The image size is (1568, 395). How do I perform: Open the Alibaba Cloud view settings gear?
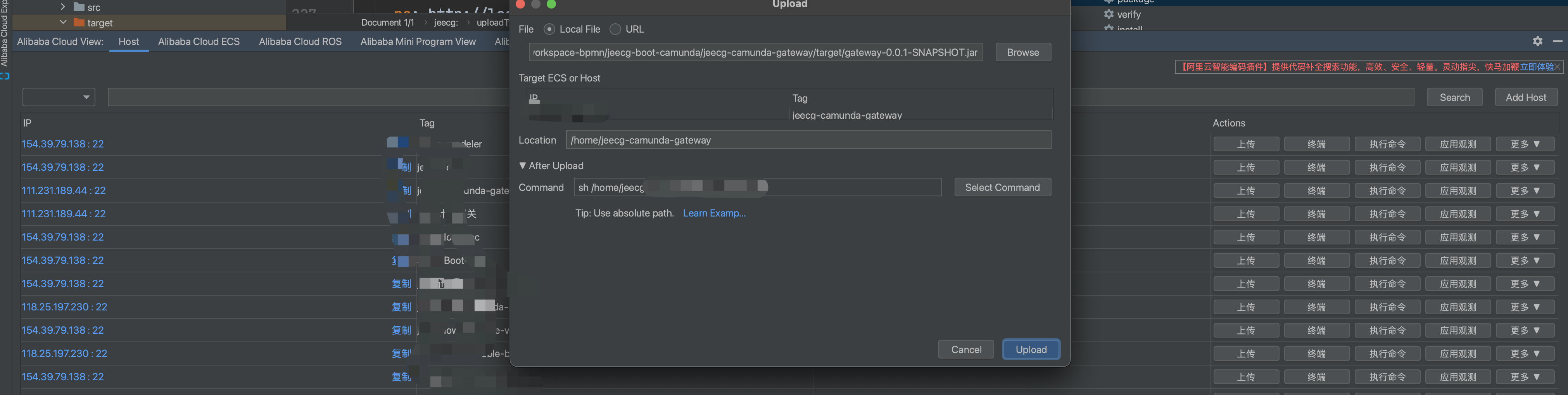point(1538,41)
